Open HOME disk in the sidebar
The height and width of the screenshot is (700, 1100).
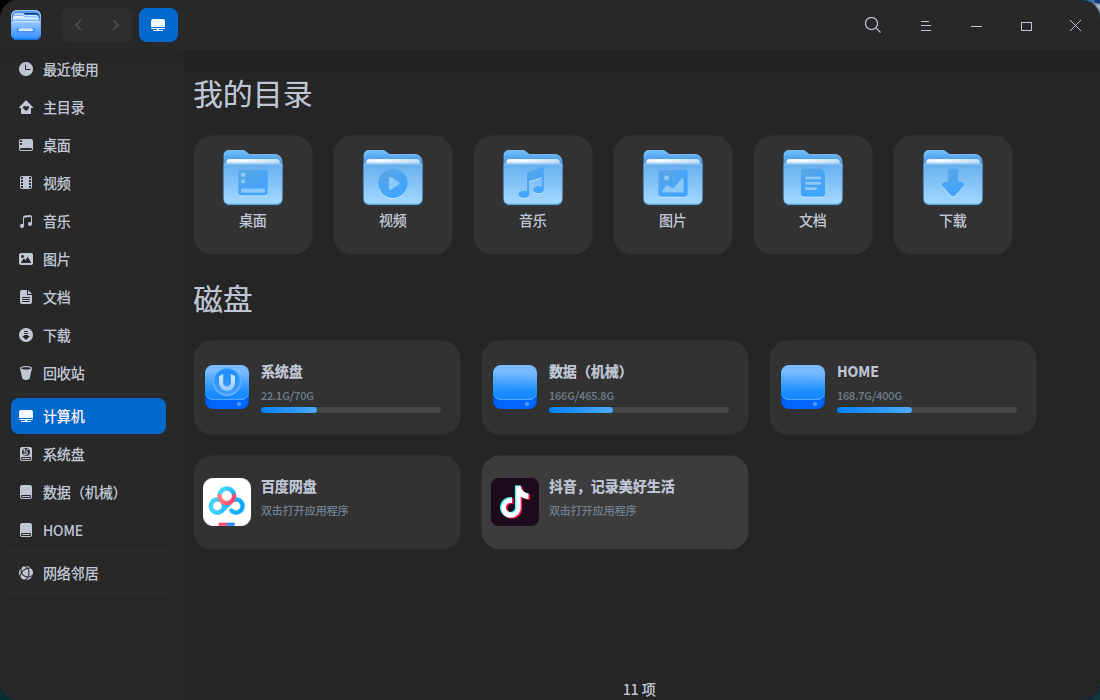(x=88, y=530)
